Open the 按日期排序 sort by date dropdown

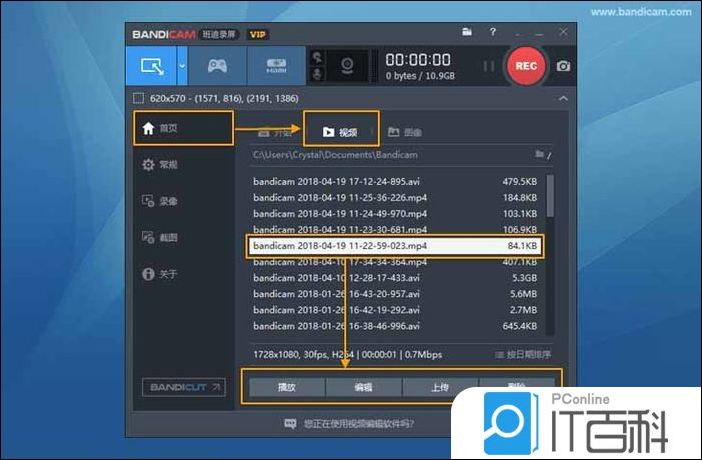(523, 355)
